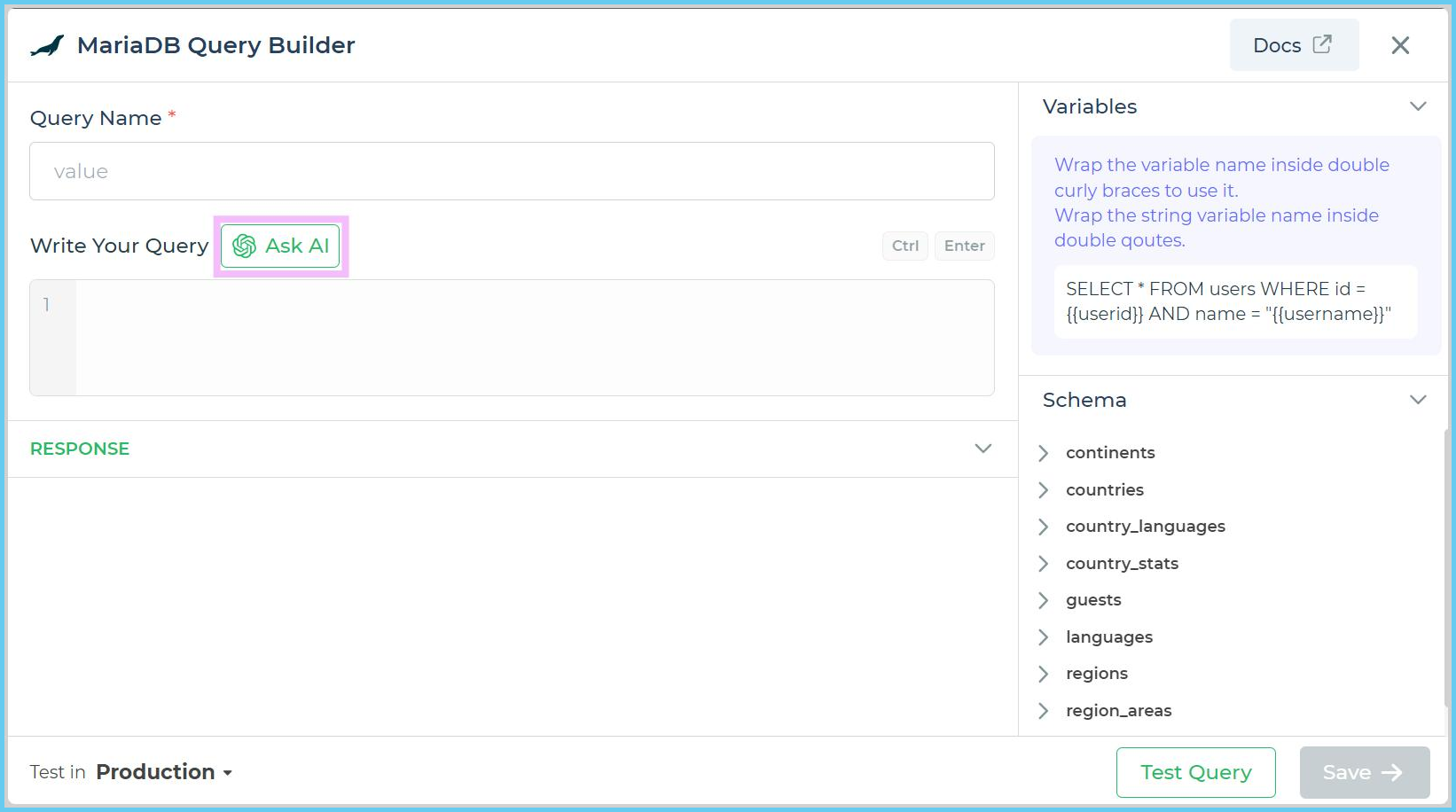
Task: Save the query
Action: point(1364,772)
